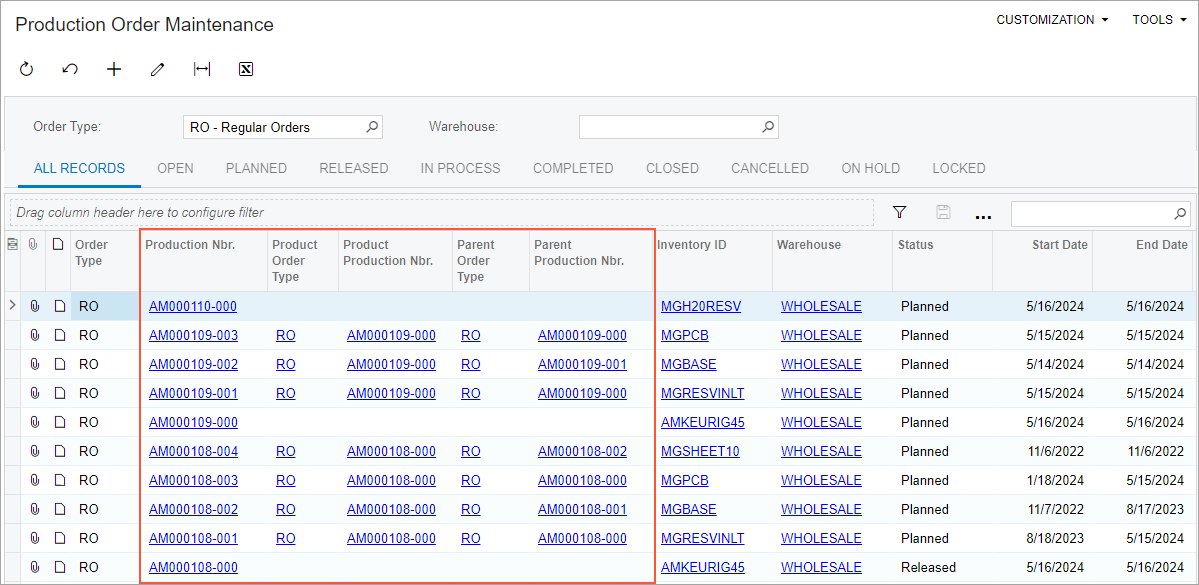1199x585 pixels.
Task: Expand the TOOLS dropdown menu
Action: tap(1159, 20)
